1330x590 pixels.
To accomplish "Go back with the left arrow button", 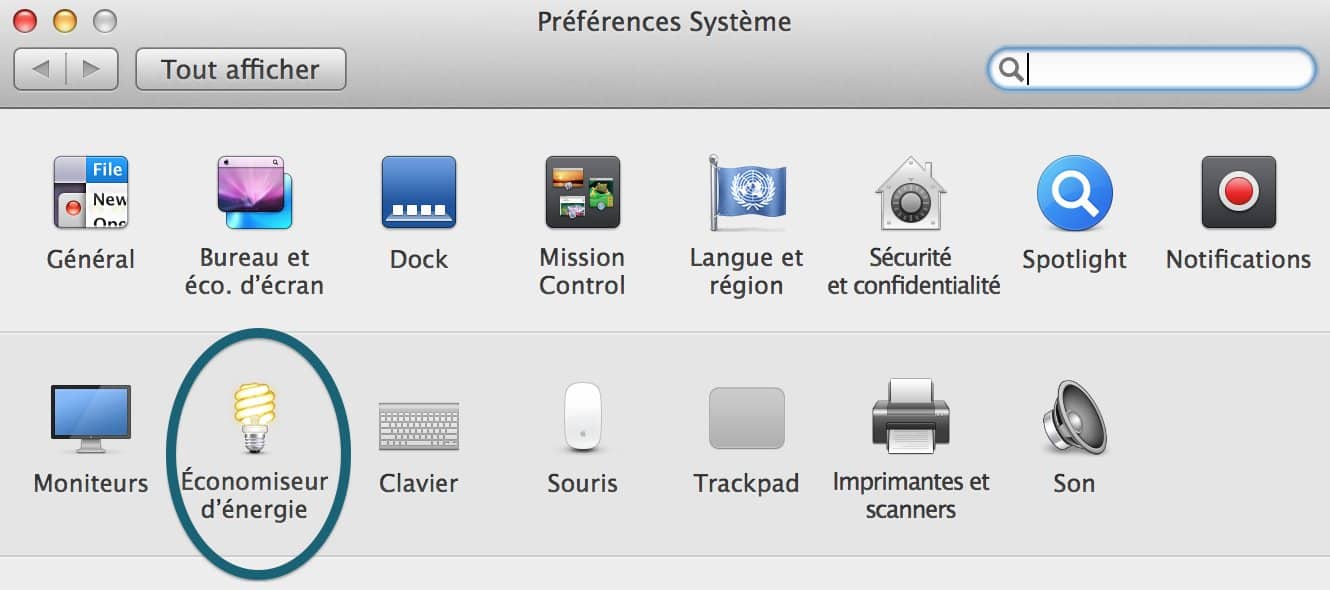I will [x=41, y=69].
